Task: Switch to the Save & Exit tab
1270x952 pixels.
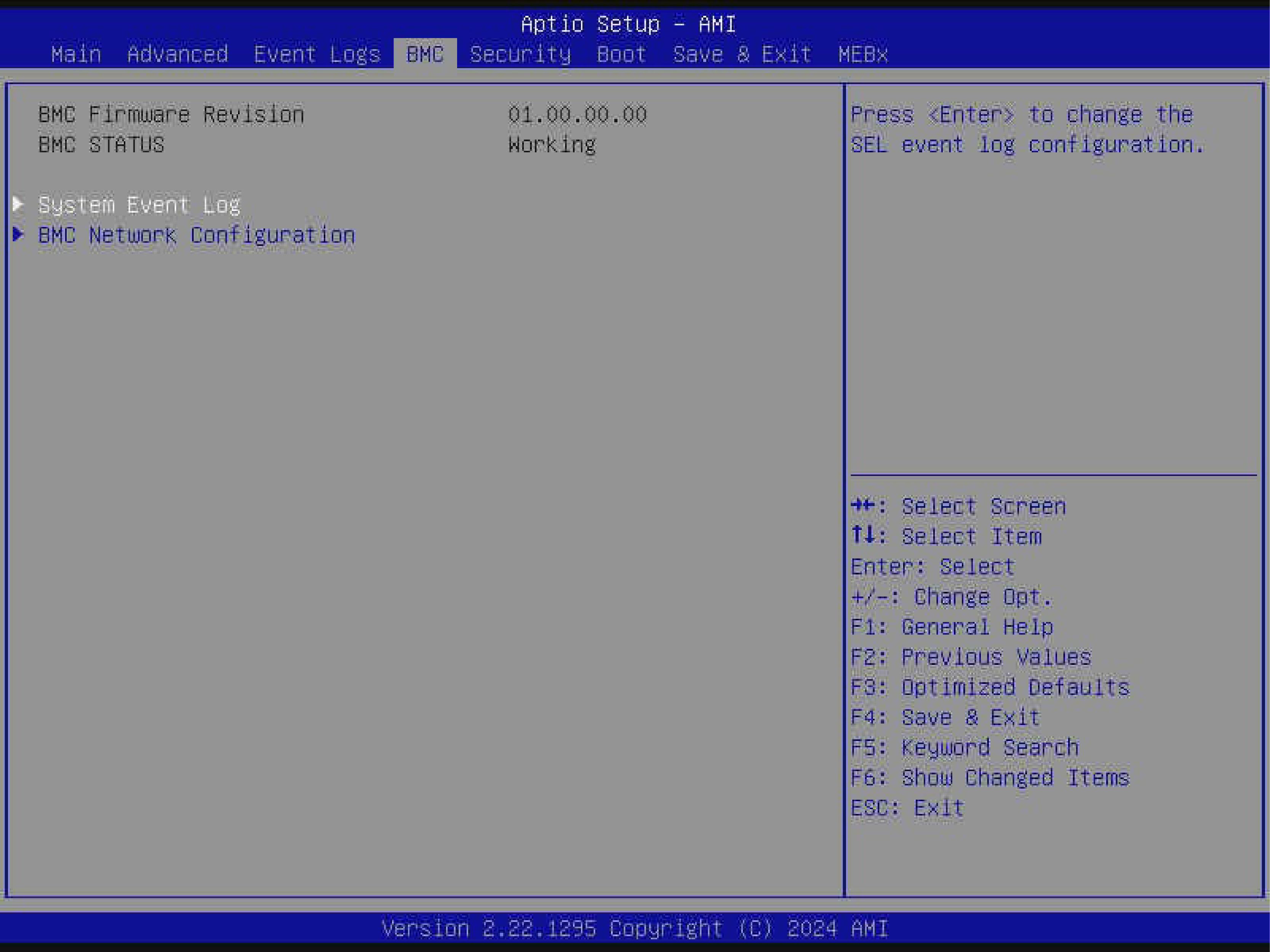Action: (742, 54)
